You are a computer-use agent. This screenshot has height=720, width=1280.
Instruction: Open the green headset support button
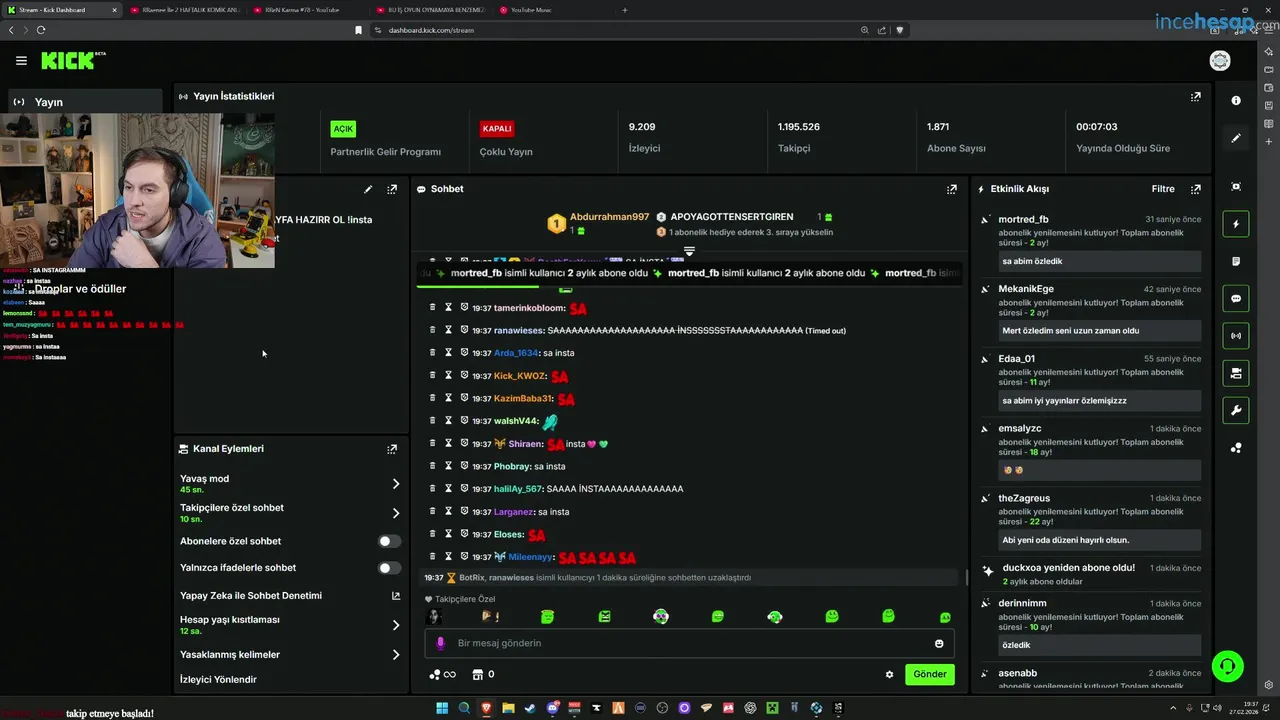pyautogui.click(x=1227, y=666)
